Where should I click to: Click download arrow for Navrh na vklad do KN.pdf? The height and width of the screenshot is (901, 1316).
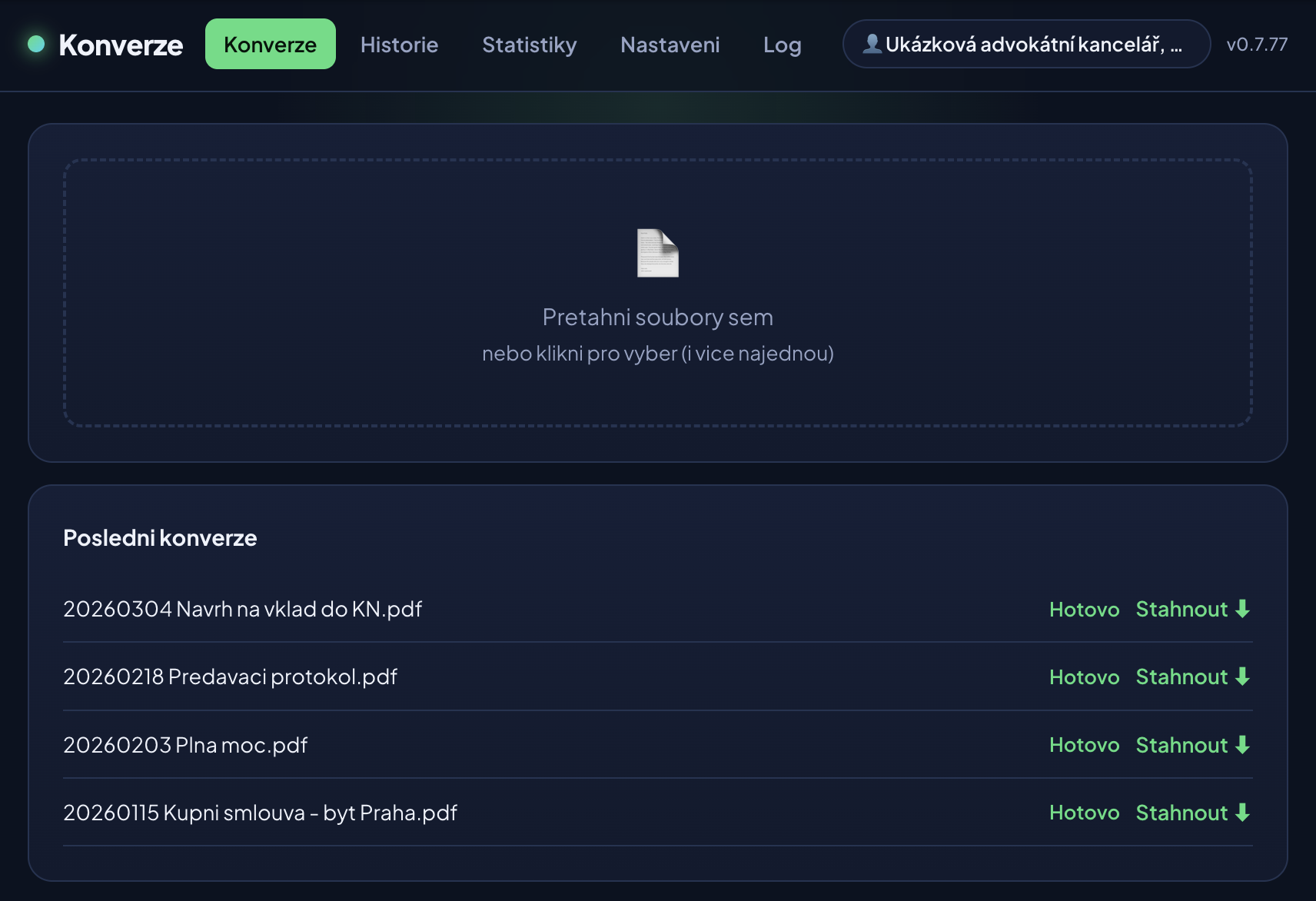(1242, 609)
